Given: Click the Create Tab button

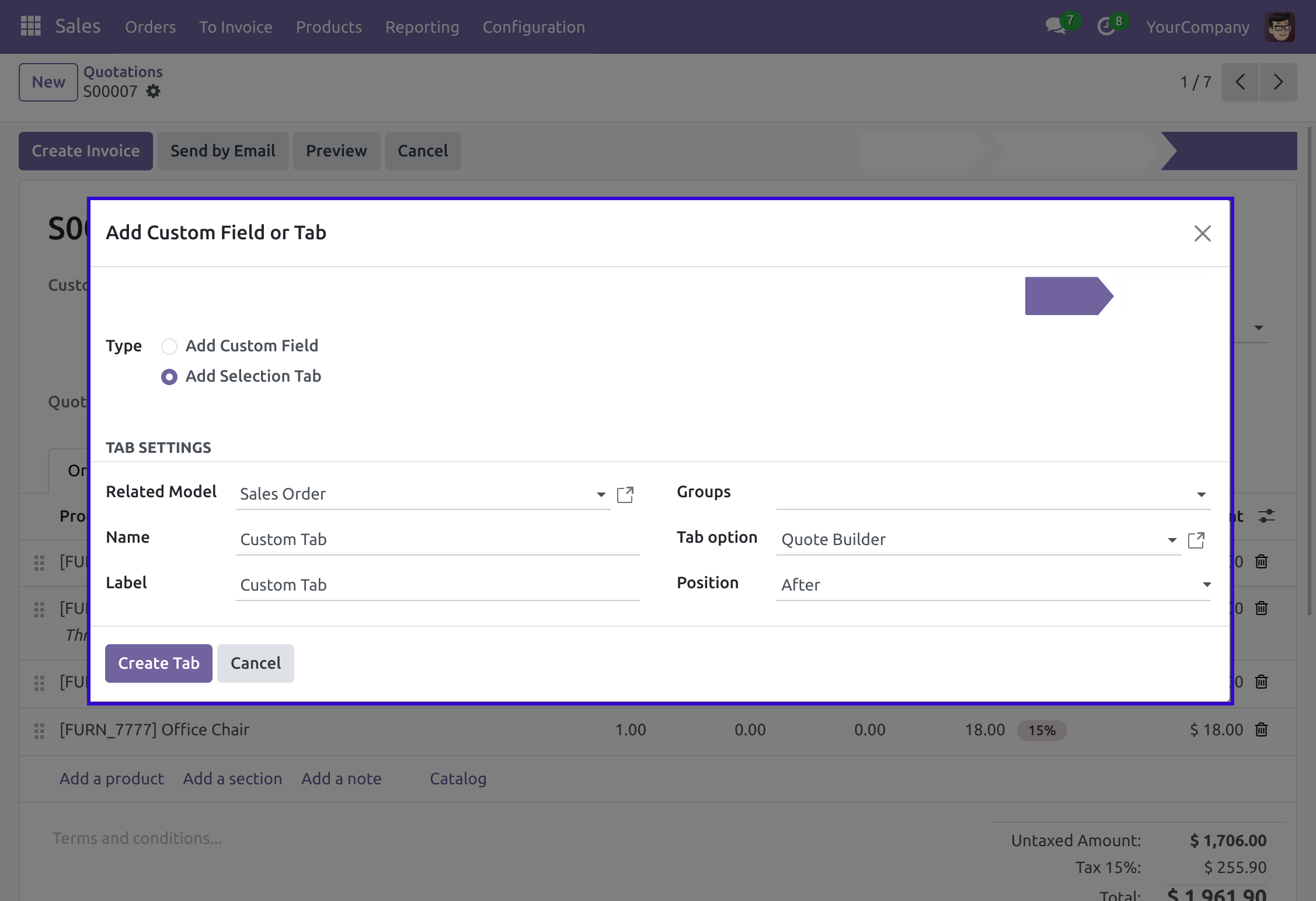Looking at the screenshot, I should (159, 663).
